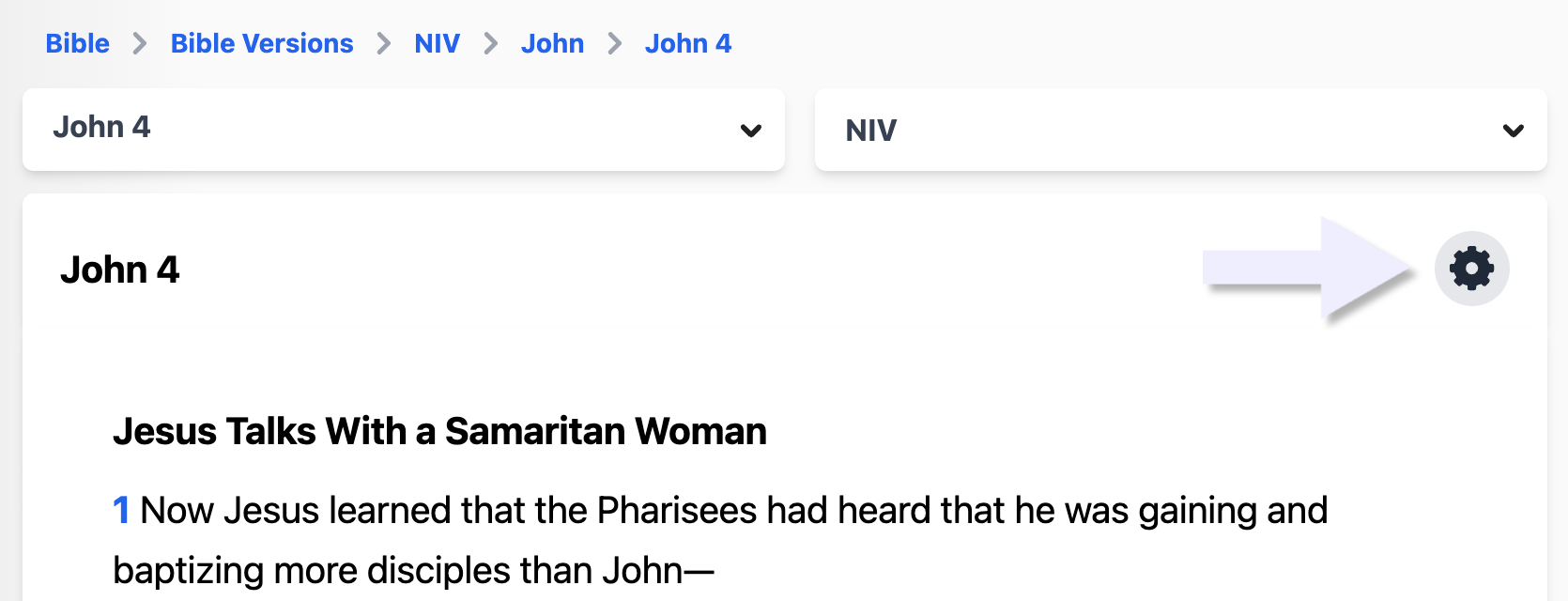
Task: Click the John 4 breadcrumb link
Action: [687, 43]
